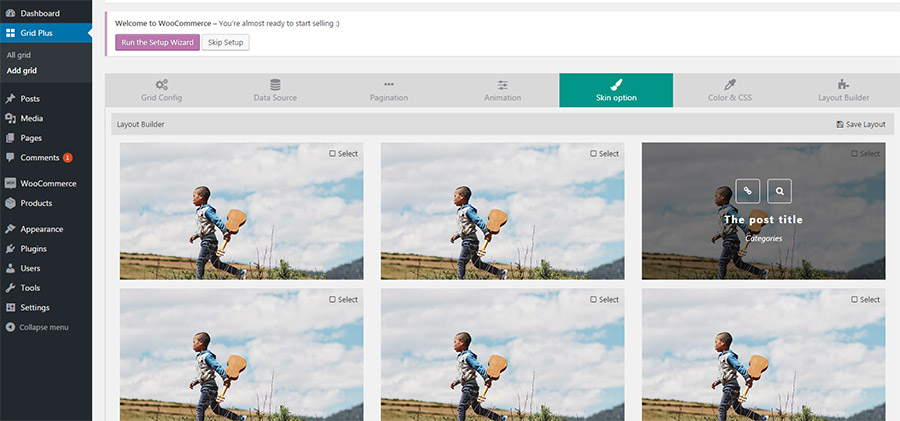Viewport: 900px width, 421px height.
Task: Click the Data Source database icon
Action: tap(276, 84)
